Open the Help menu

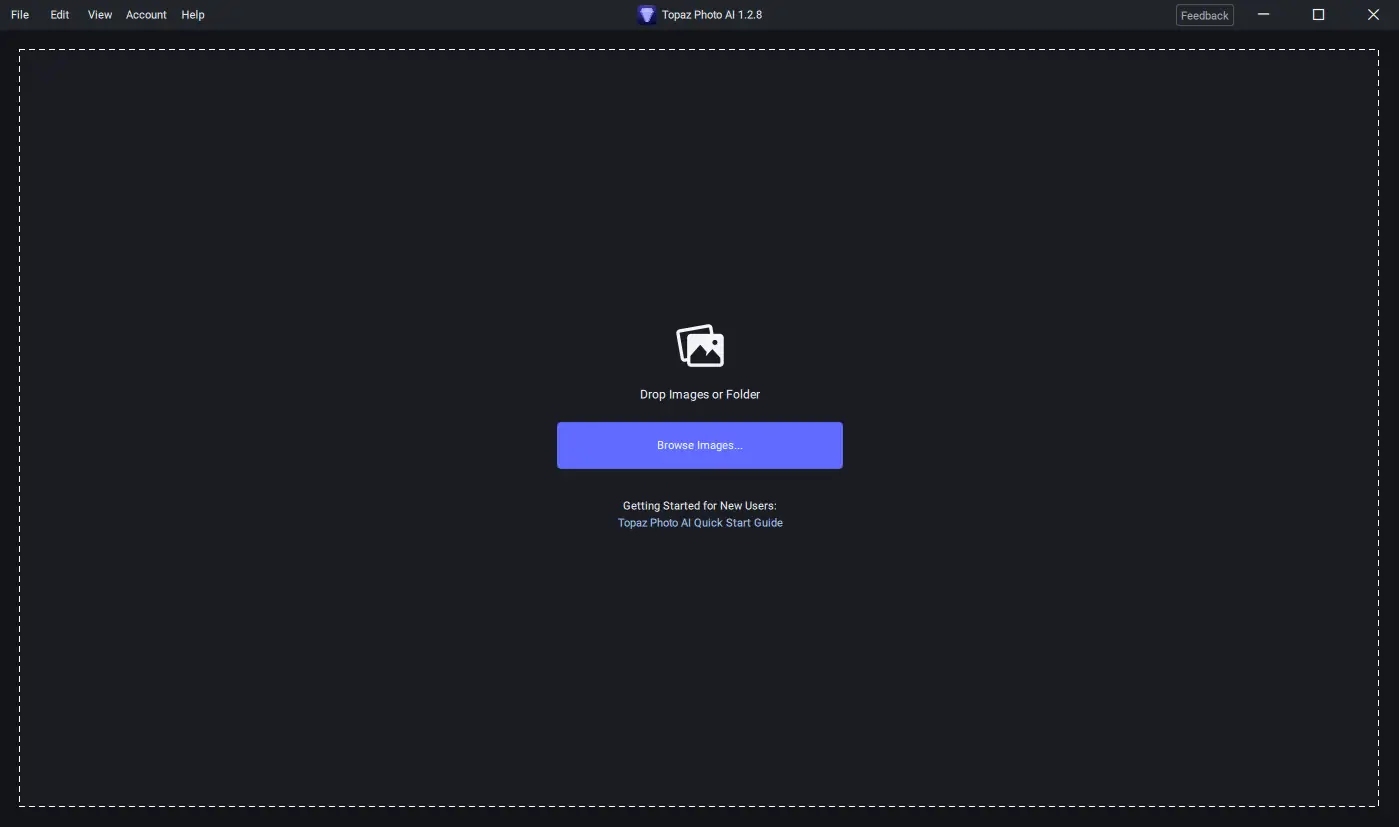[193, 15]
